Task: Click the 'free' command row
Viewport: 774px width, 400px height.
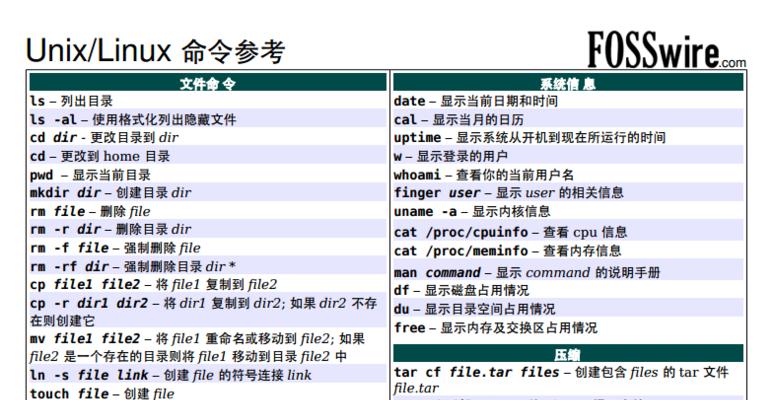Action: pos(568,327)
